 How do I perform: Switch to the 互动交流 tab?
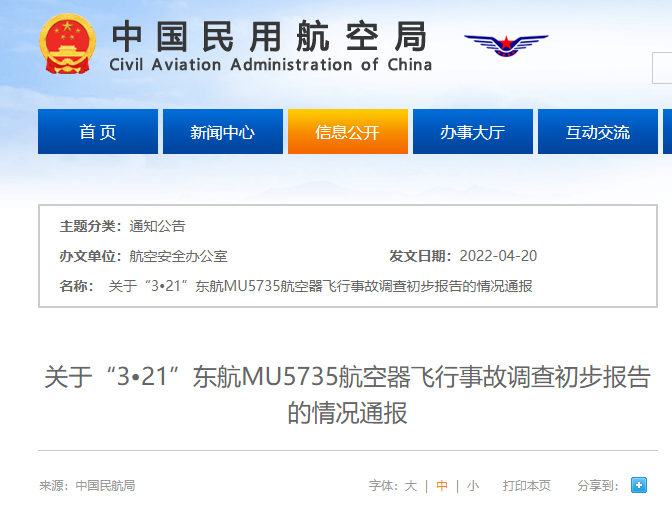(597, 132)
